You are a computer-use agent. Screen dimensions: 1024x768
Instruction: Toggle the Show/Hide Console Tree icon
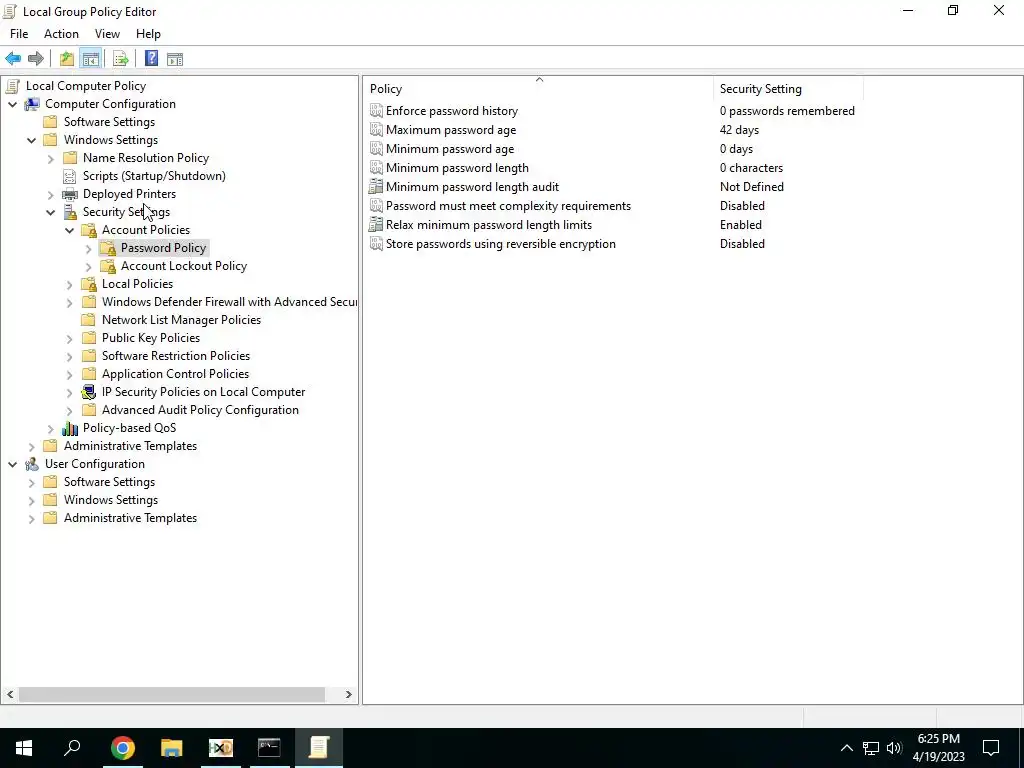click(91, 59)
